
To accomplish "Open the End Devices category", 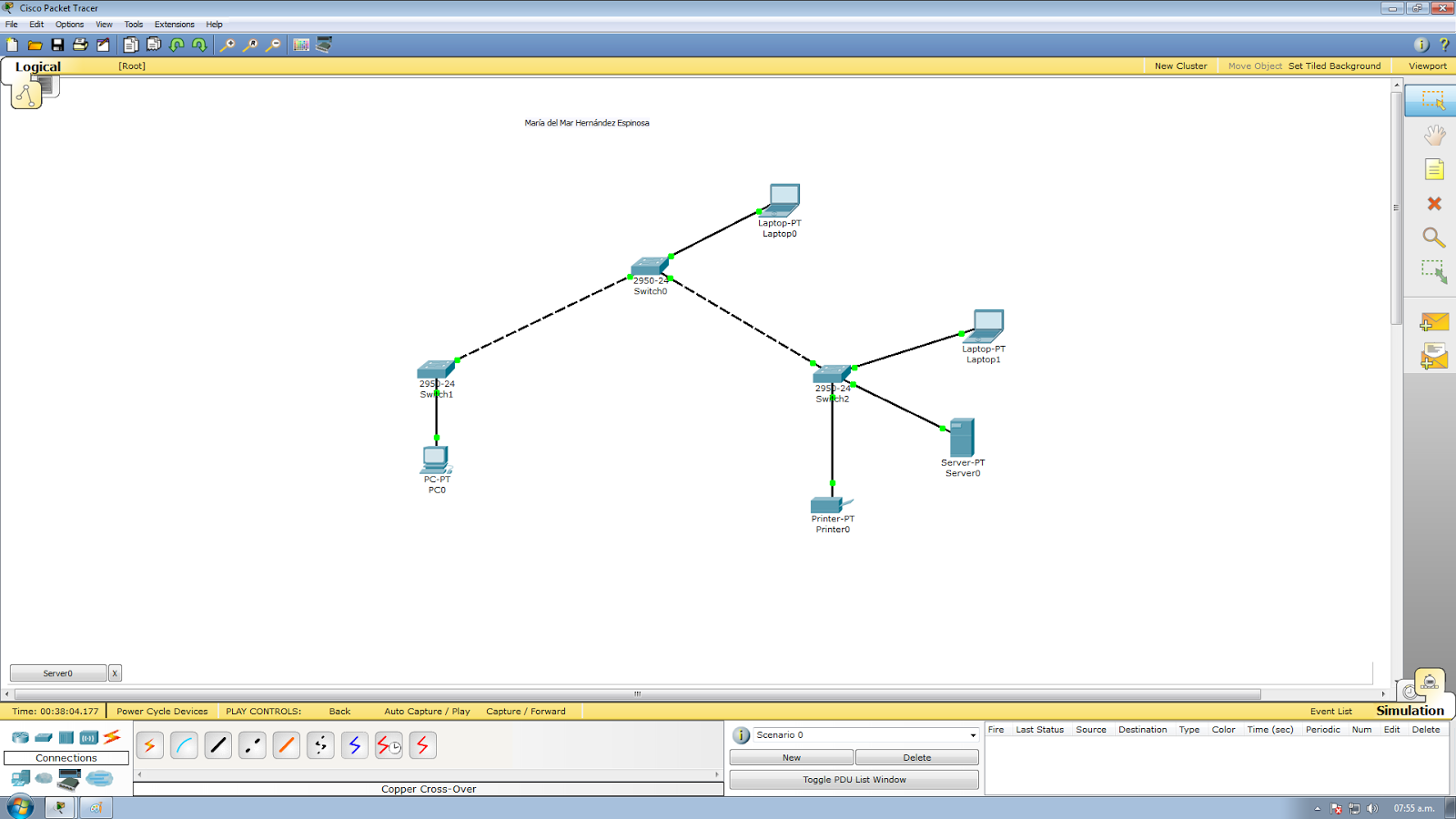I will point(20,778).
